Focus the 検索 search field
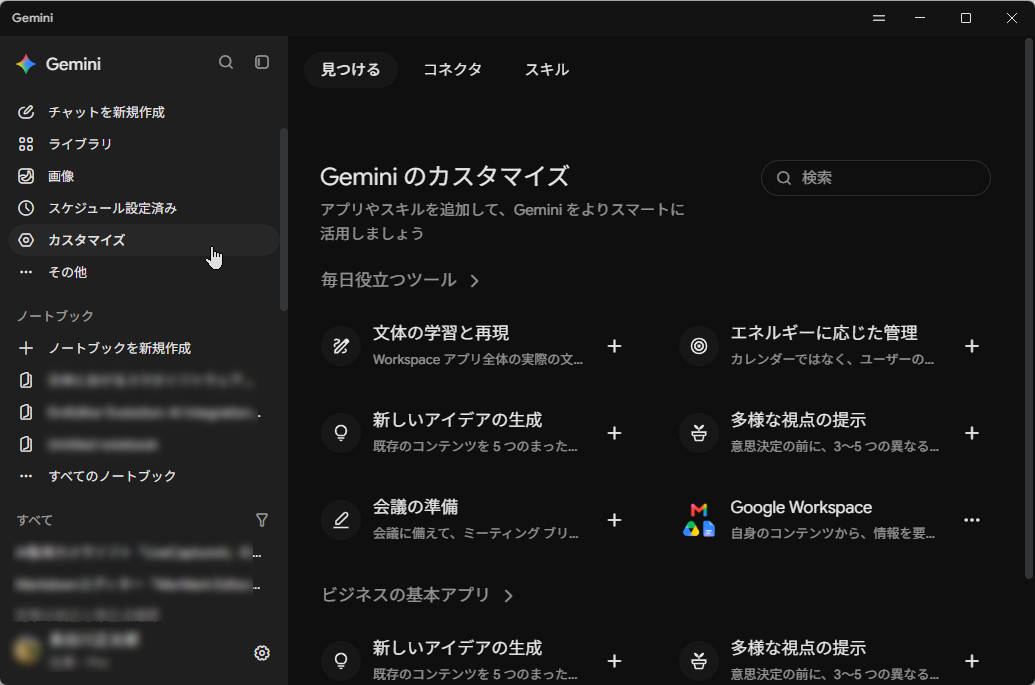This screenshot has width=1035, height=685. 875,178
